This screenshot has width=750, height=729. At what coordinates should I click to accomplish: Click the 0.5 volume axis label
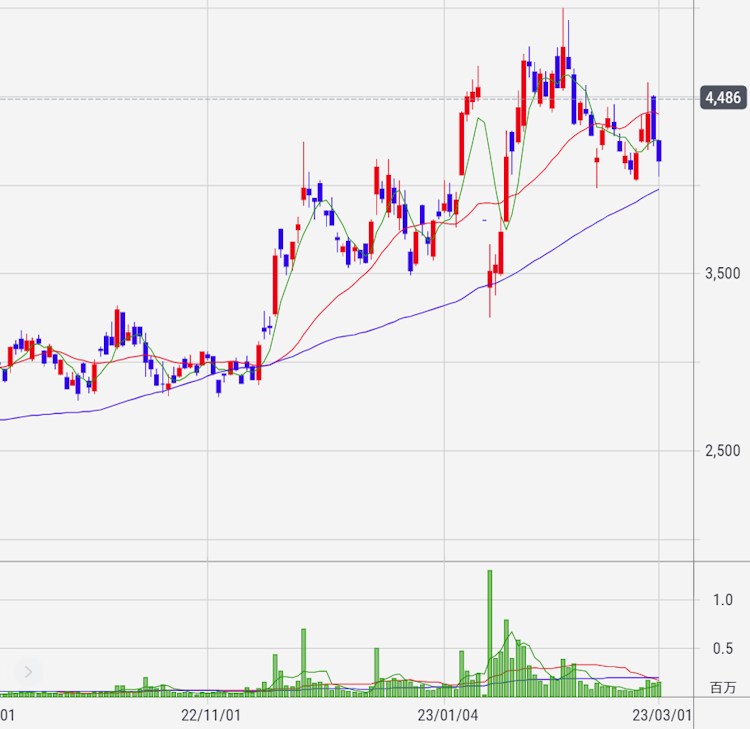pos(723,649)
